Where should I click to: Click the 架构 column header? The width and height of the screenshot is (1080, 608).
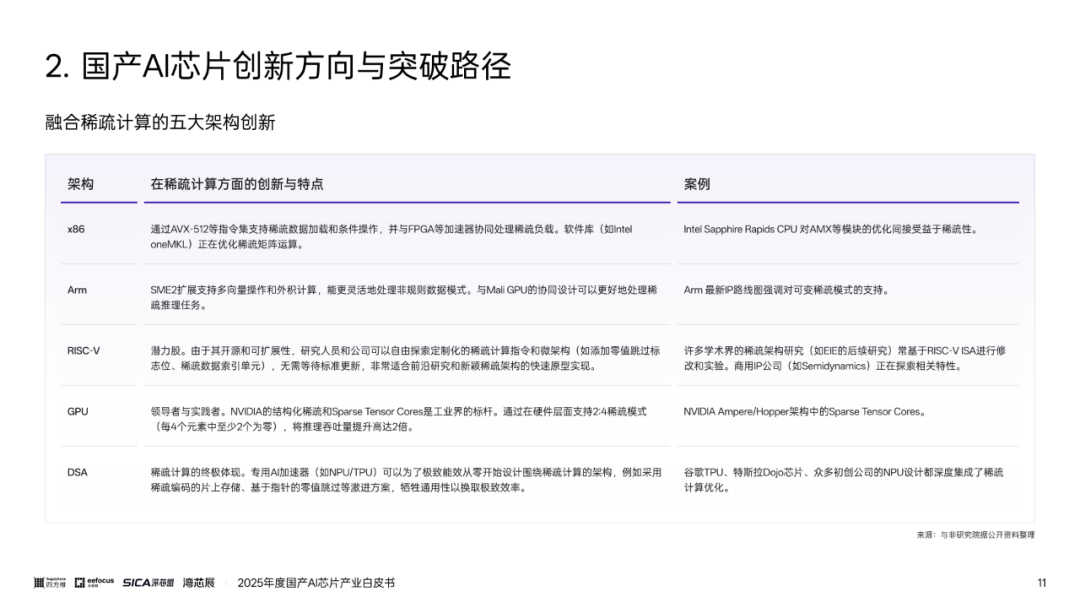tap(81, 184)
